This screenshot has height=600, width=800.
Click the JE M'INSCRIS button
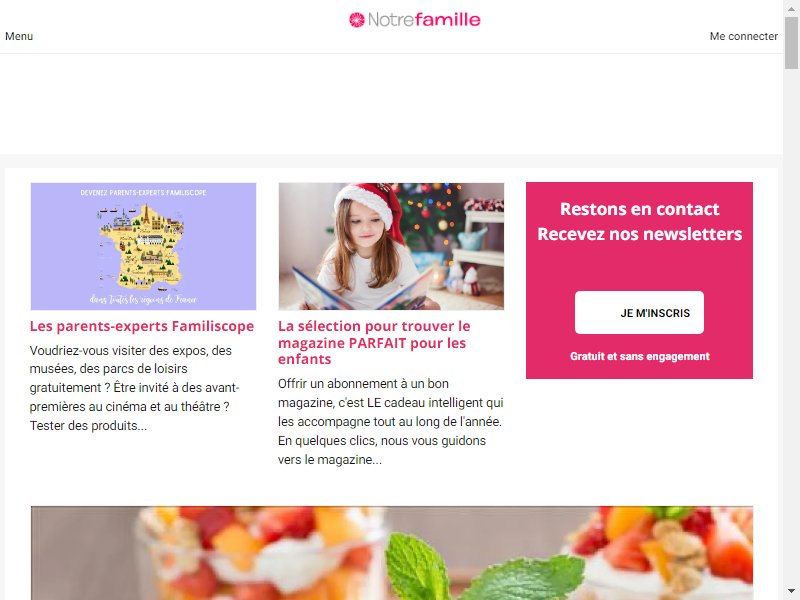point(639,313)
